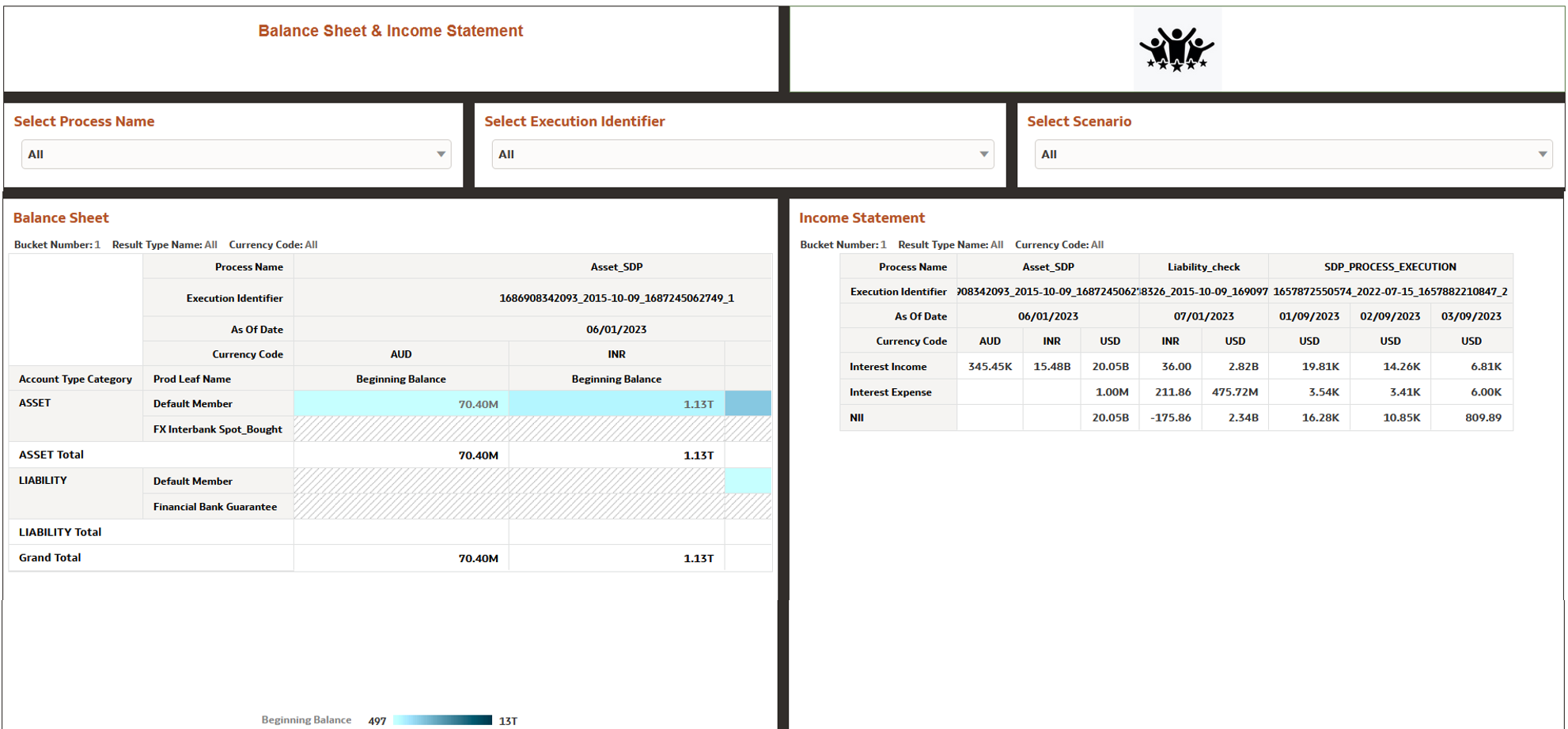Image resolution: width=1568 pixels, height=729 pixels.
Task: Click the FX Interbank Spot_Bought row label
Action: point(218,429)
